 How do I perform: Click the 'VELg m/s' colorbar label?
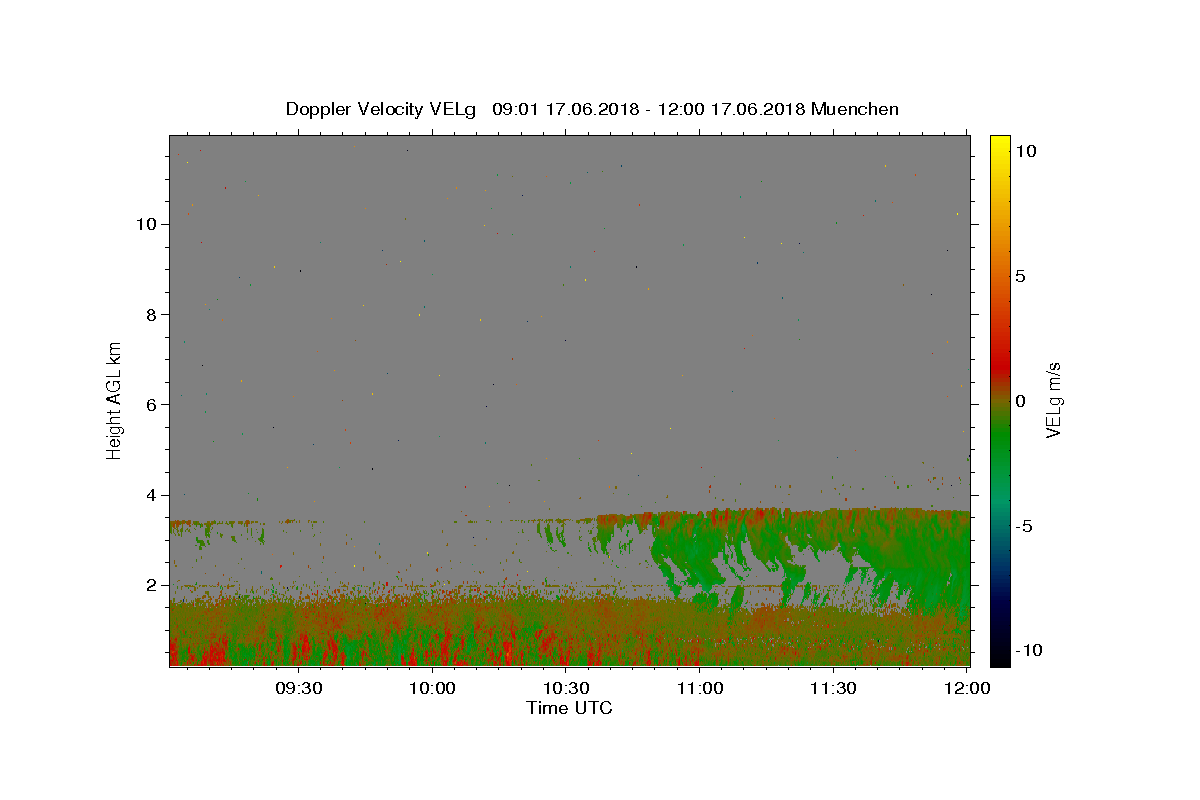click(1052, 400)
